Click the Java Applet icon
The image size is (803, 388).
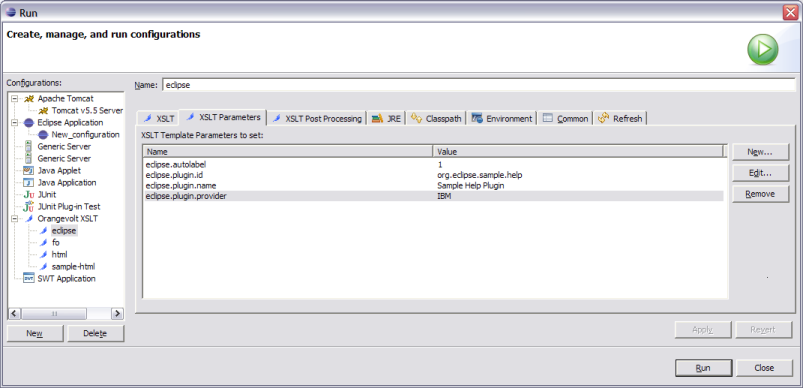(x=29, y=170)
